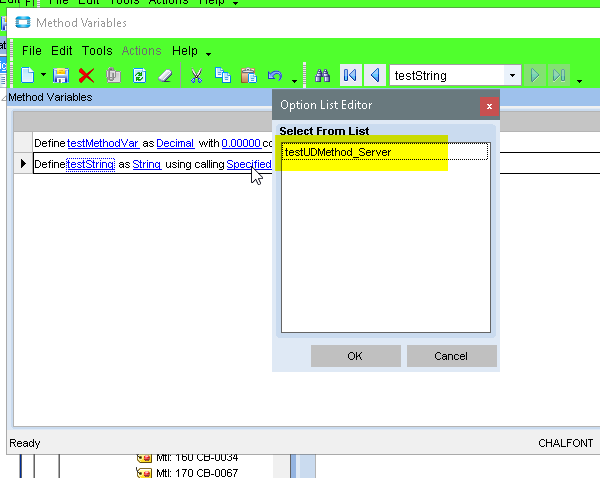
Task: Go to previous record arrow
Action: [375, 75]
